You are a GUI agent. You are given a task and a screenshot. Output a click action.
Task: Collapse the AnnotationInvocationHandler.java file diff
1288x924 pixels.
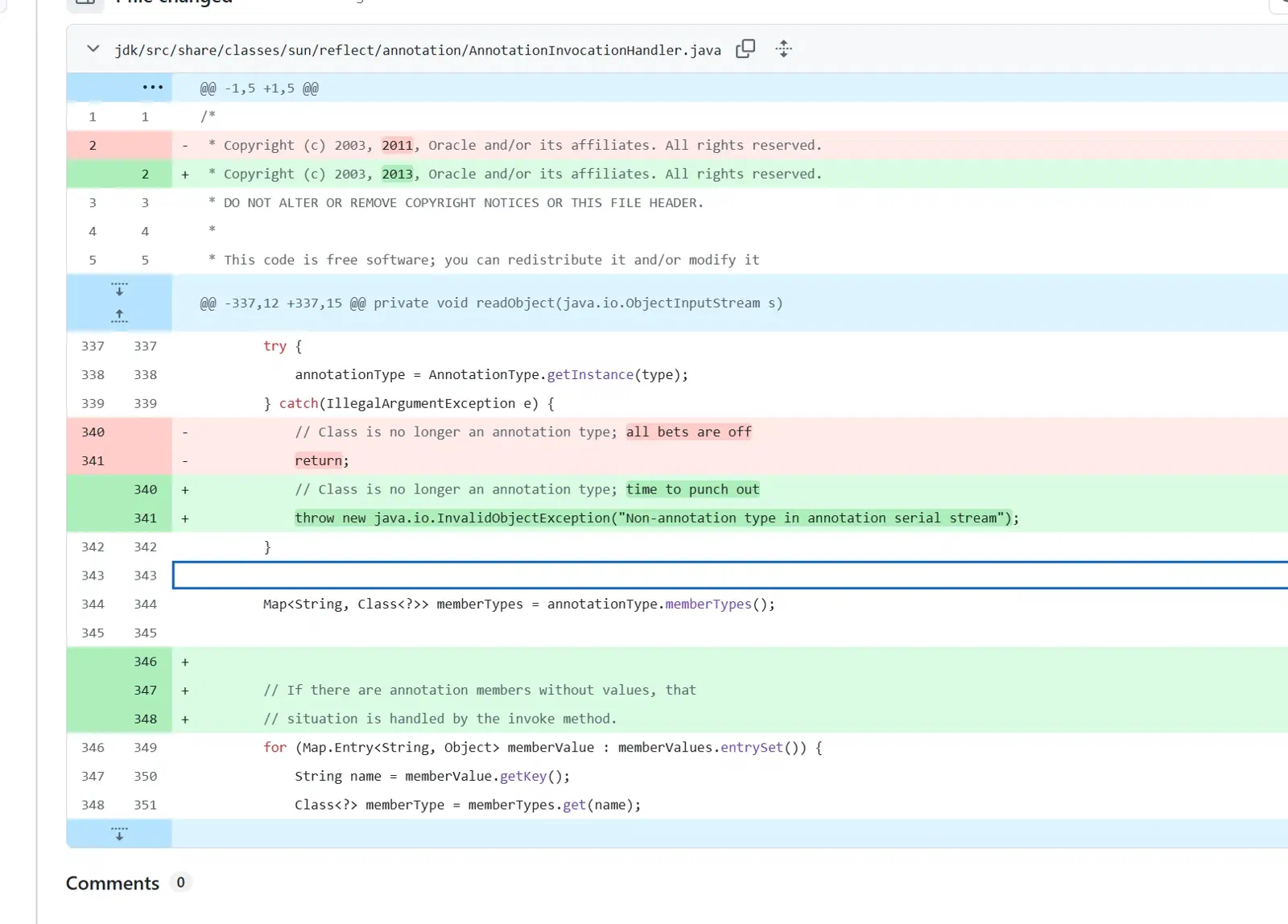[93, 49]
